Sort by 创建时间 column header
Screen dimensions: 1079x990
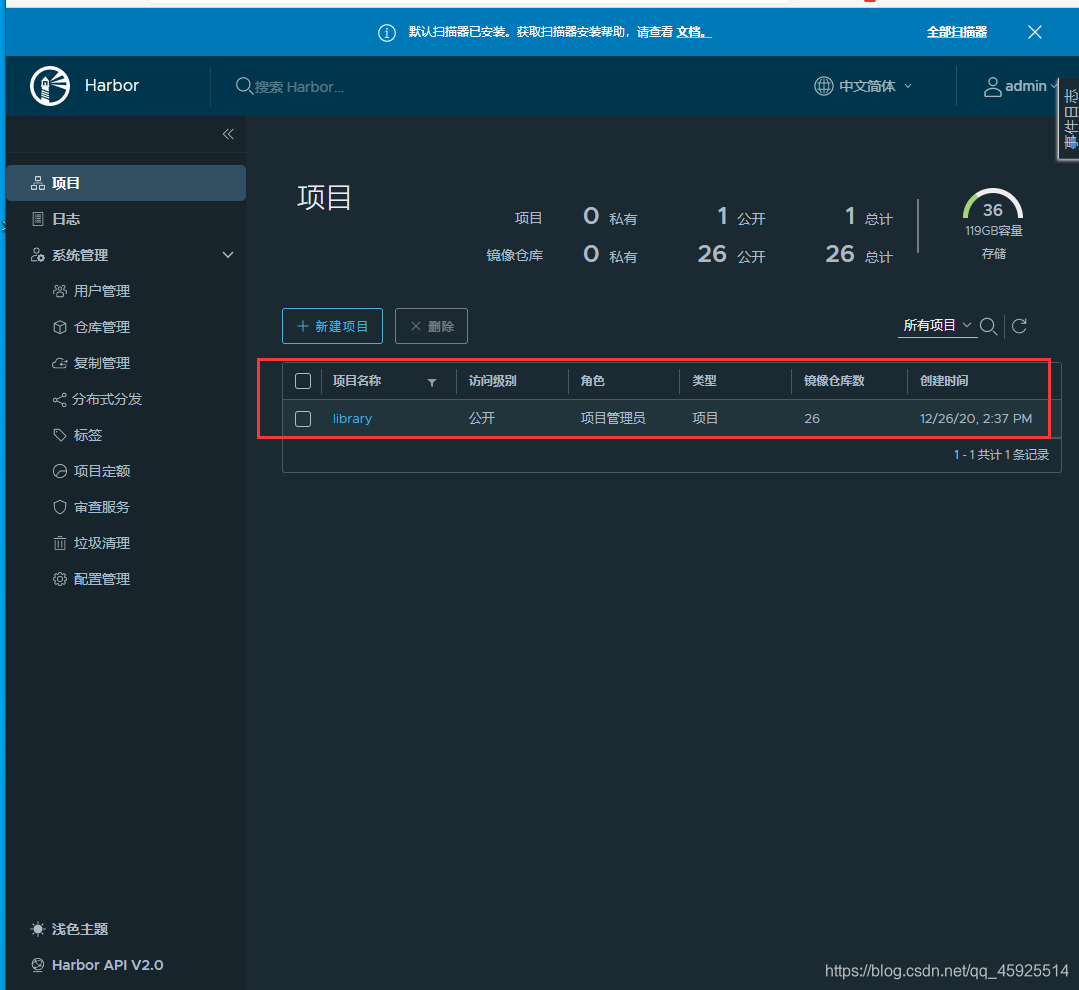pyautogui.click(x=944, y=380)
